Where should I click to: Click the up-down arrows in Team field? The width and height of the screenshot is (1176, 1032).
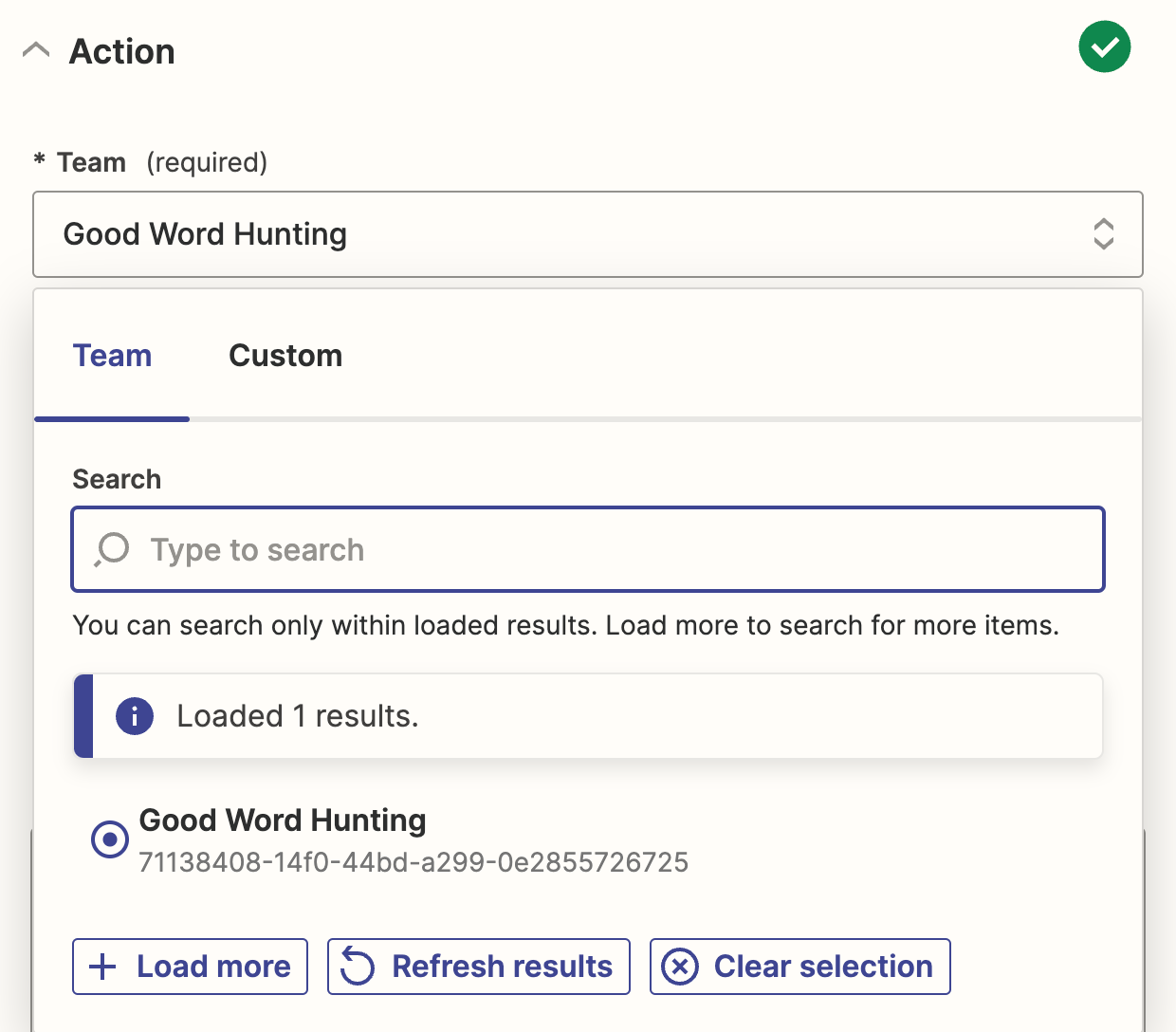1103,234
